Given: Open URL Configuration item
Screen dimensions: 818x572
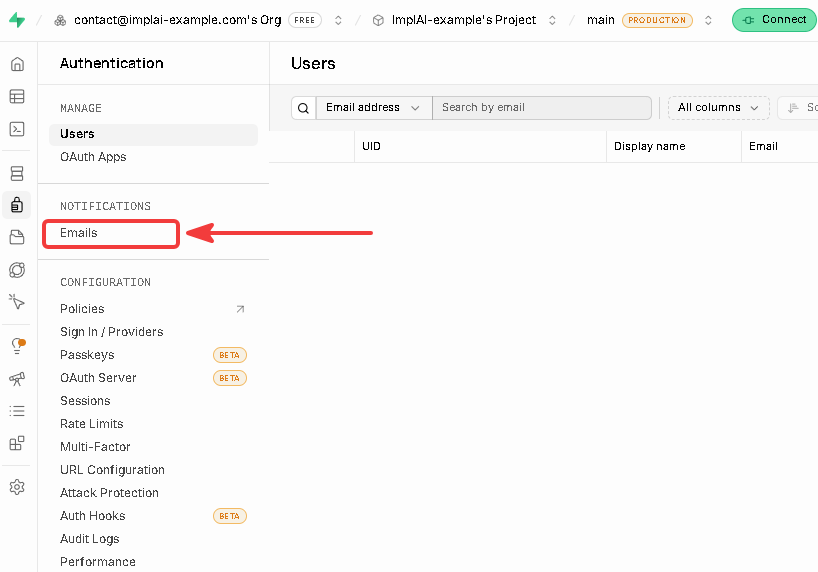Looking at the screenshot, I should 112,470.
